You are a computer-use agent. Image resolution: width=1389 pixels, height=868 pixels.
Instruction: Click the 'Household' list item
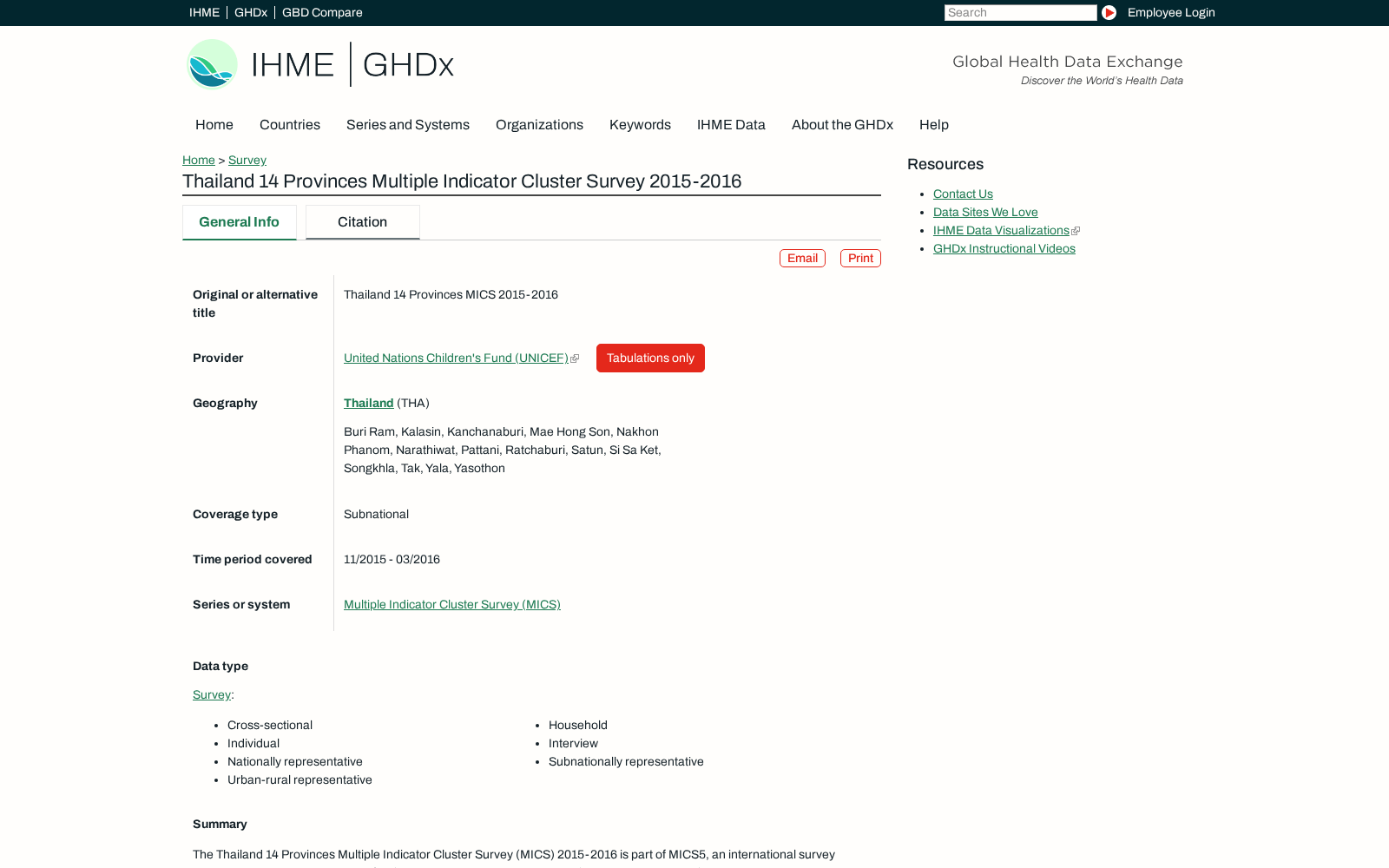coord(578,726)
